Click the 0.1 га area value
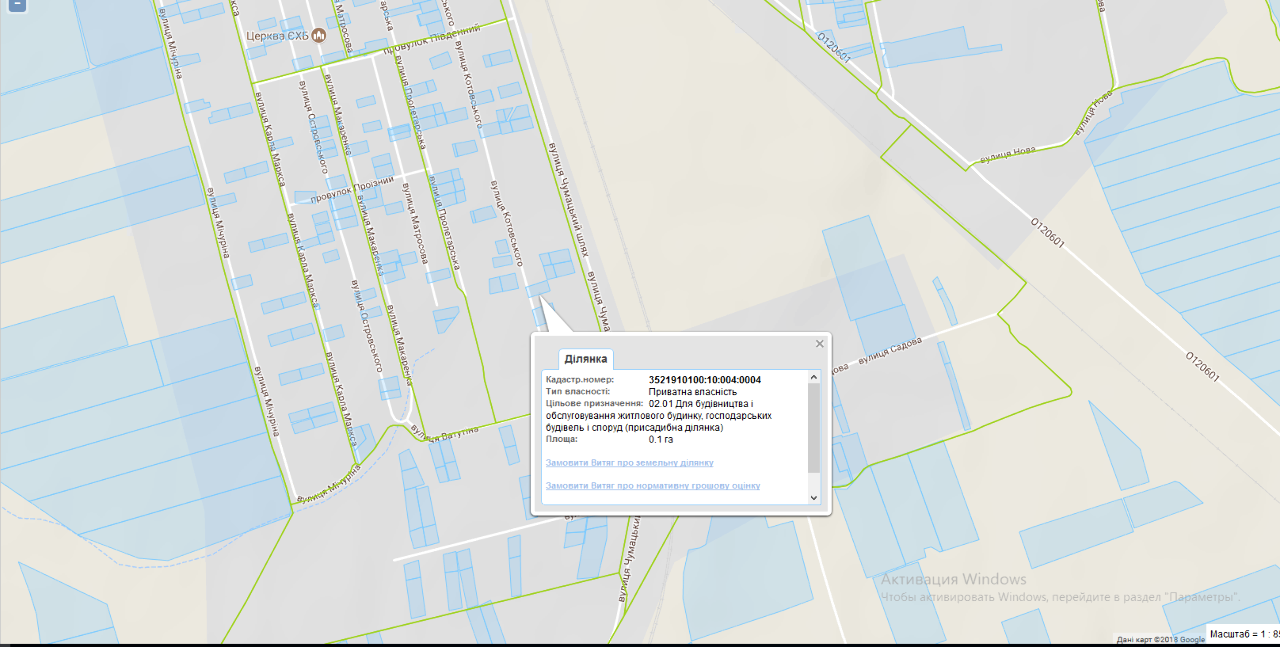 (x=661, y=439)
